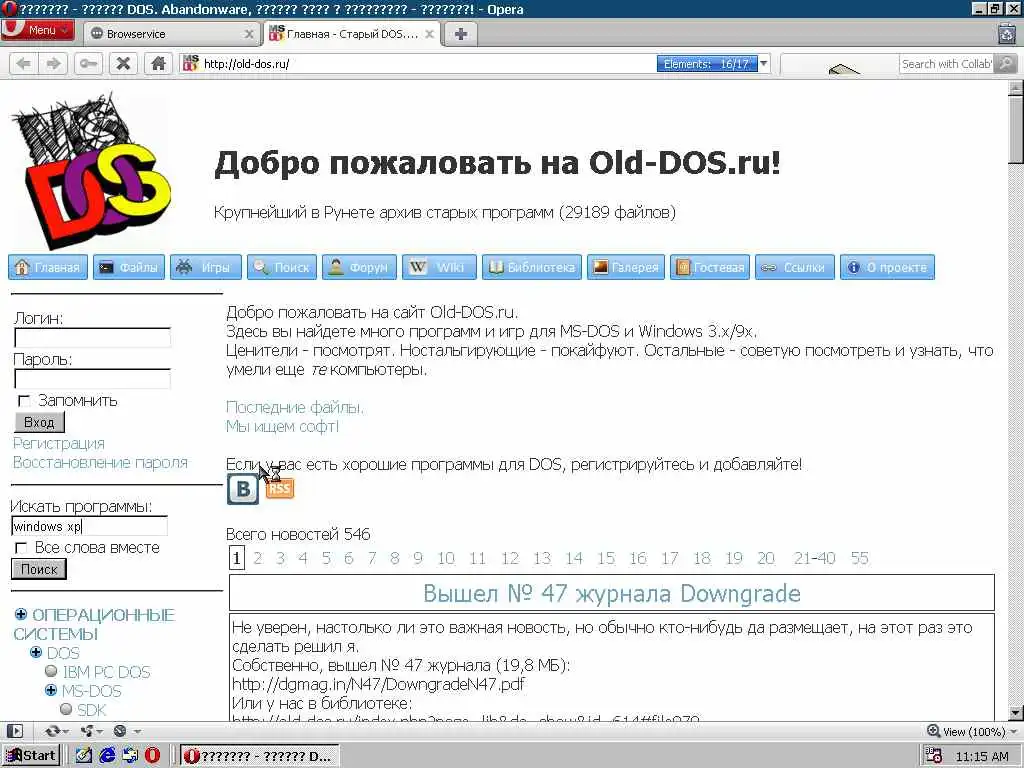Go to the browser home page icon
Image resolution: width=1024 pixels, height=768 pixels.
coord(158,63)
